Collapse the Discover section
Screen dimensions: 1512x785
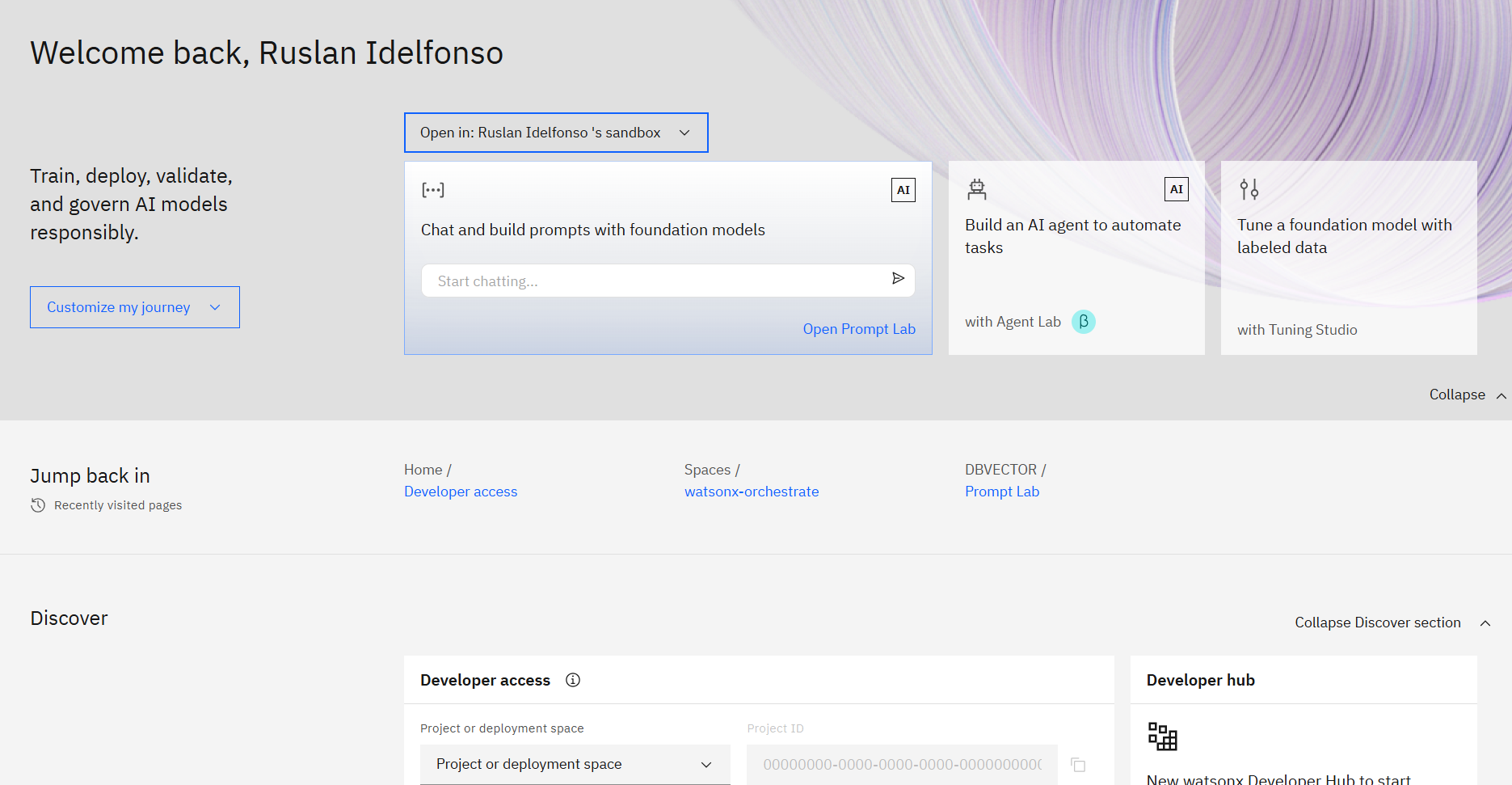point(1392,623)
